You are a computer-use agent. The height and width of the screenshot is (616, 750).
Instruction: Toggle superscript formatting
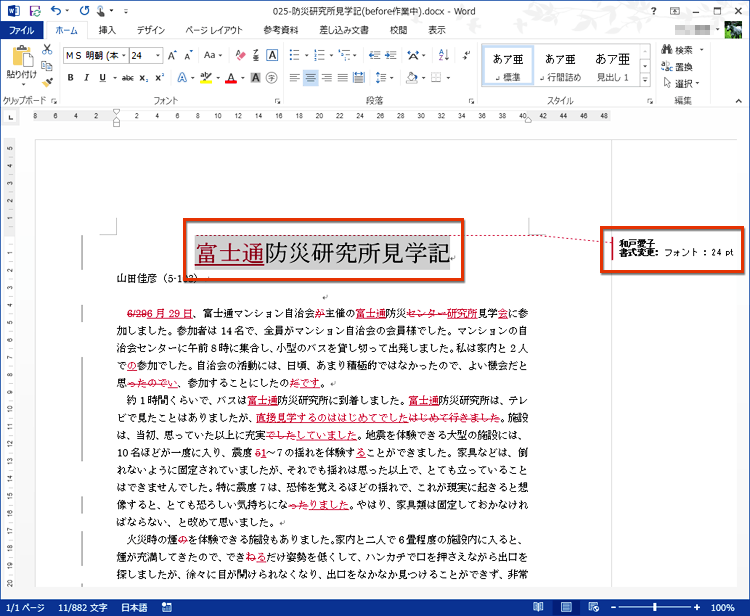click(160, 77)
